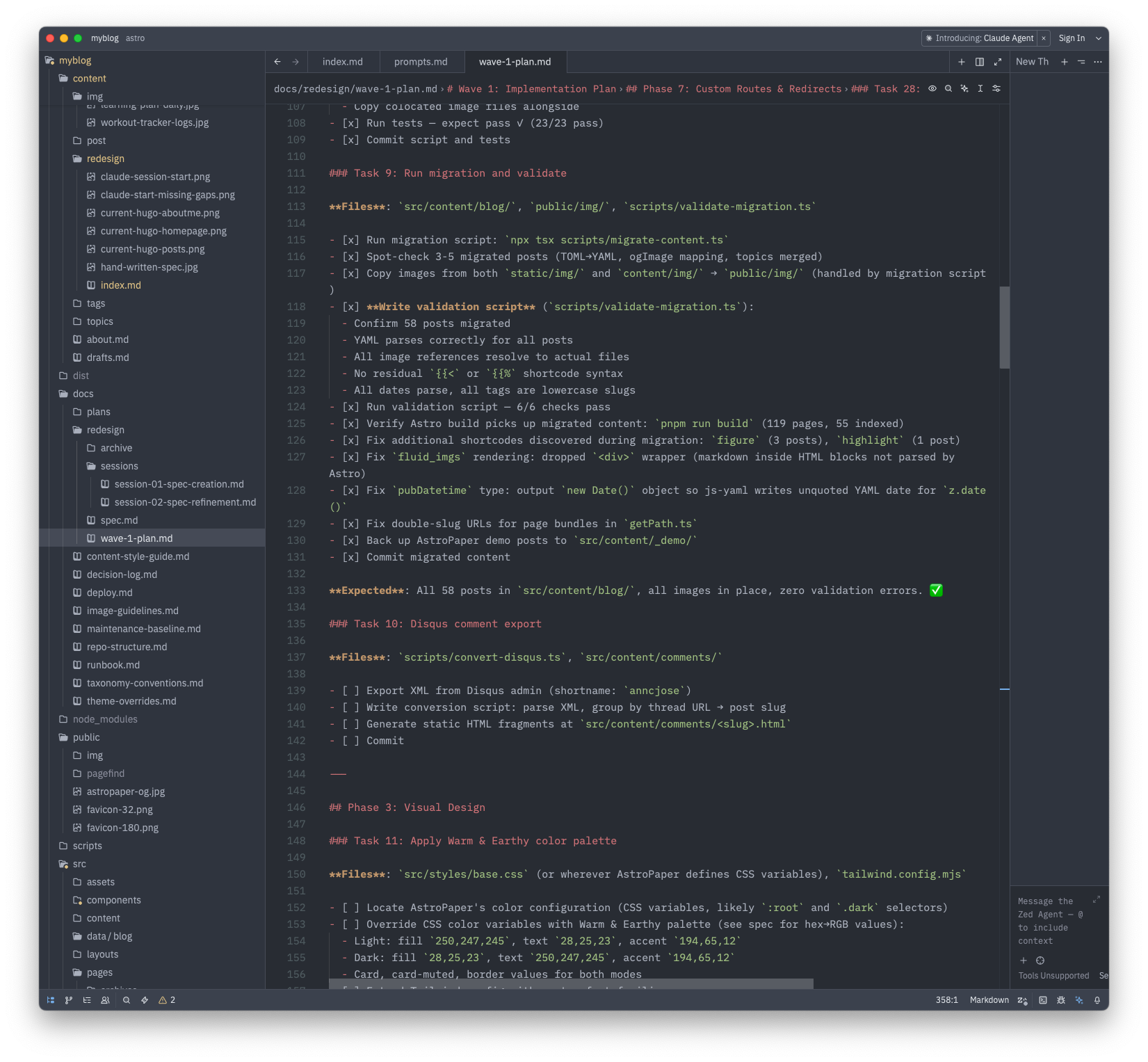This screenshot has width=1148, height=1062.
Task: Open the debugger panel bug icon
Action: pyautogui.click(x=1060, y=1000)
